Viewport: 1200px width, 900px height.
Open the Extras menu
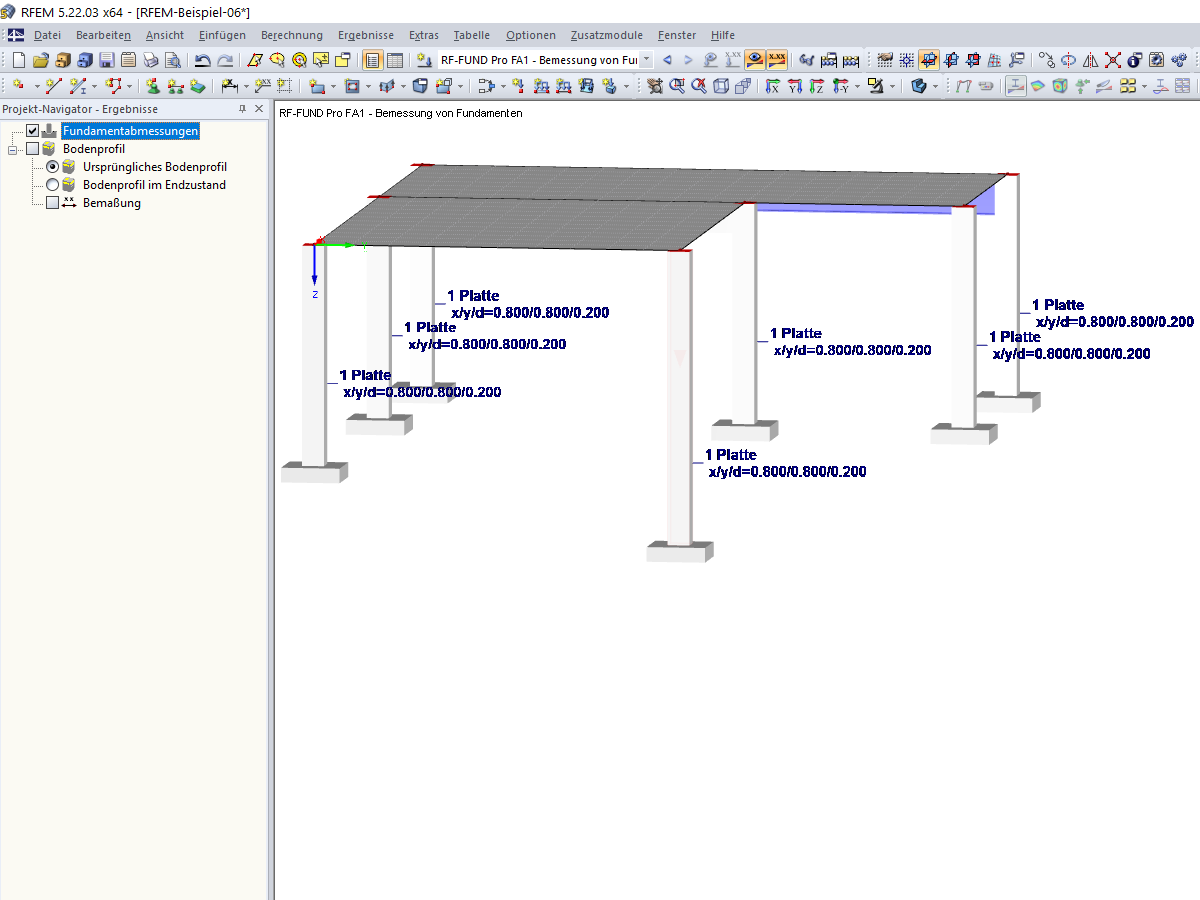tap(424, 35)
